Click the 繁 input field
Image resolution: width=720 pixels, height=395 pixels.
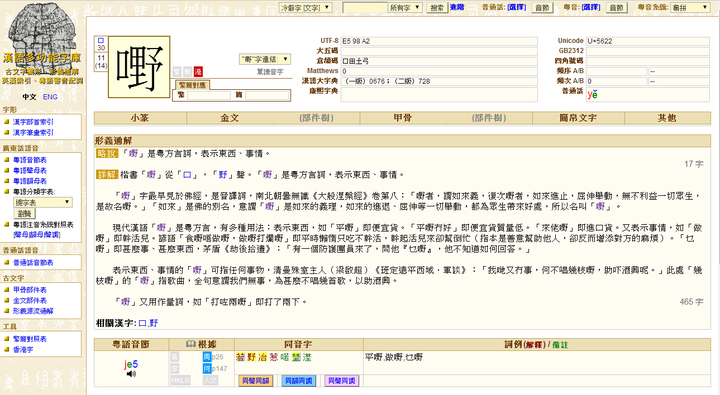209,96
